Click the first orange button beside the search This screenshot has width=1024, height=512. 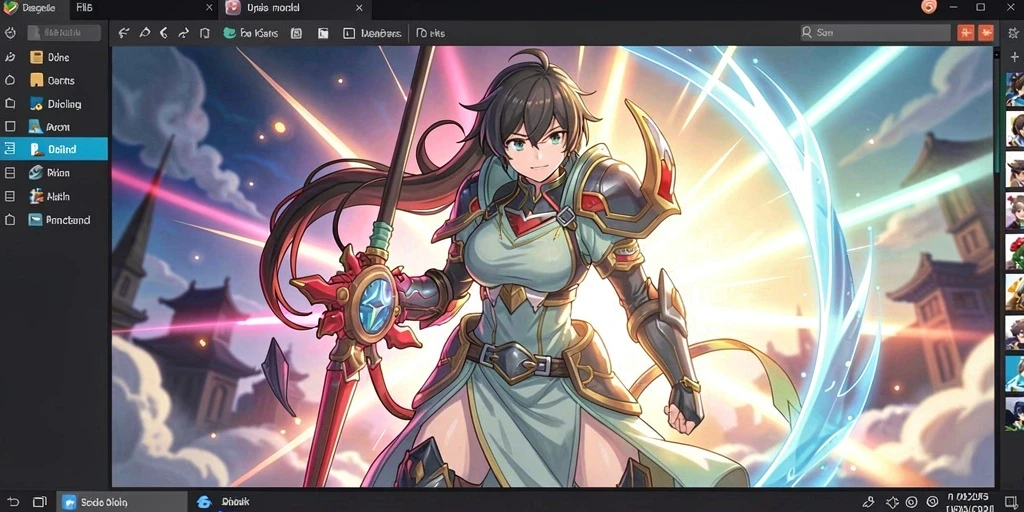click(x=965, y=32)
